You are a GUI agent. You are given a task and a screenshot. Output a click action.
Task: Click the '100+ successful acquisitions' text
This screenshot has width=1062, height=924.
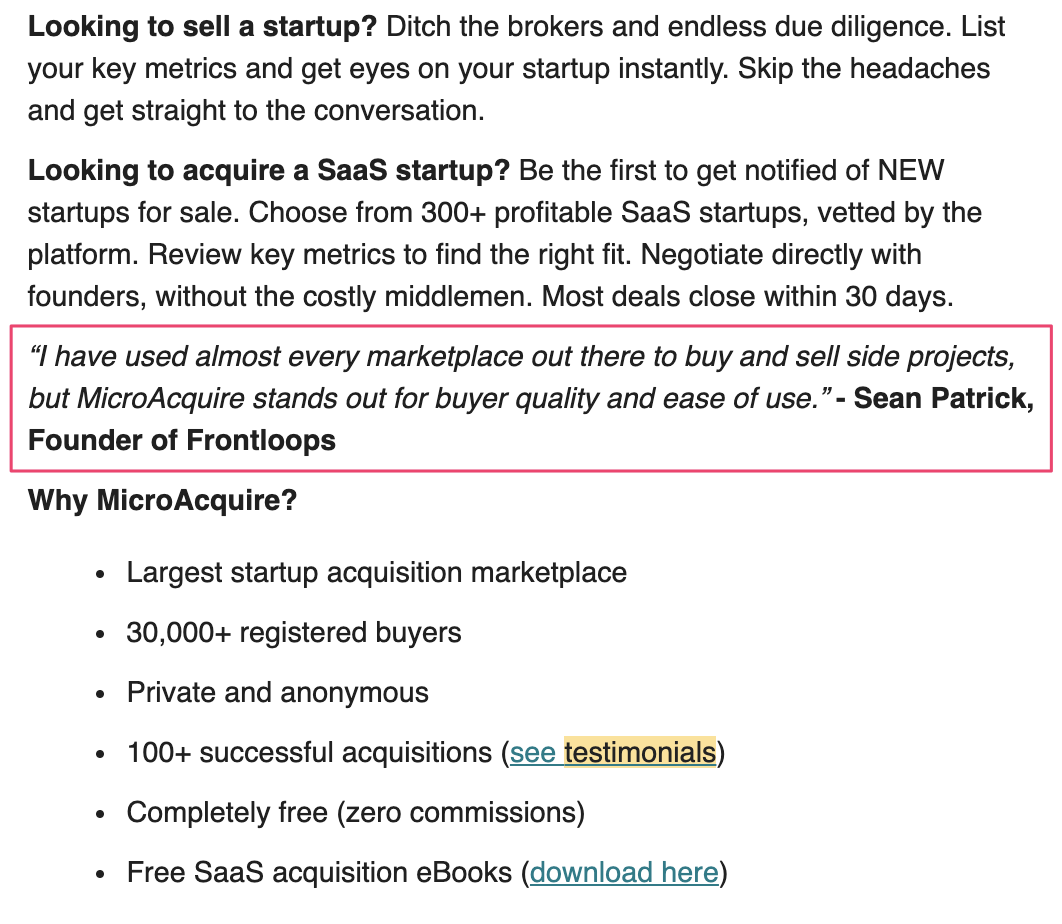click(x=310, y=753)
